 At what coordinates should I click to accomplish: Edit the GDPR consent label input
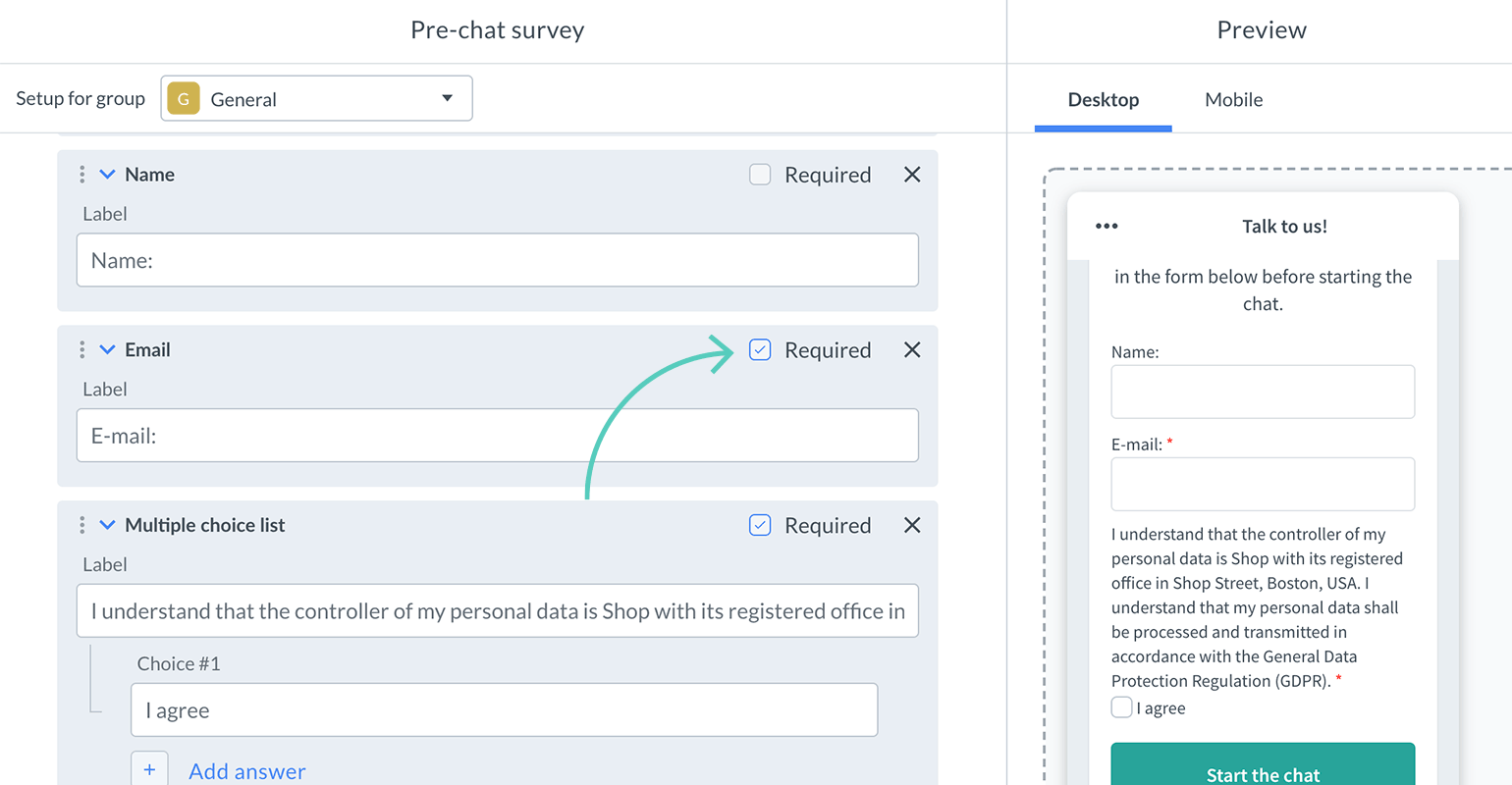[498, 611]
